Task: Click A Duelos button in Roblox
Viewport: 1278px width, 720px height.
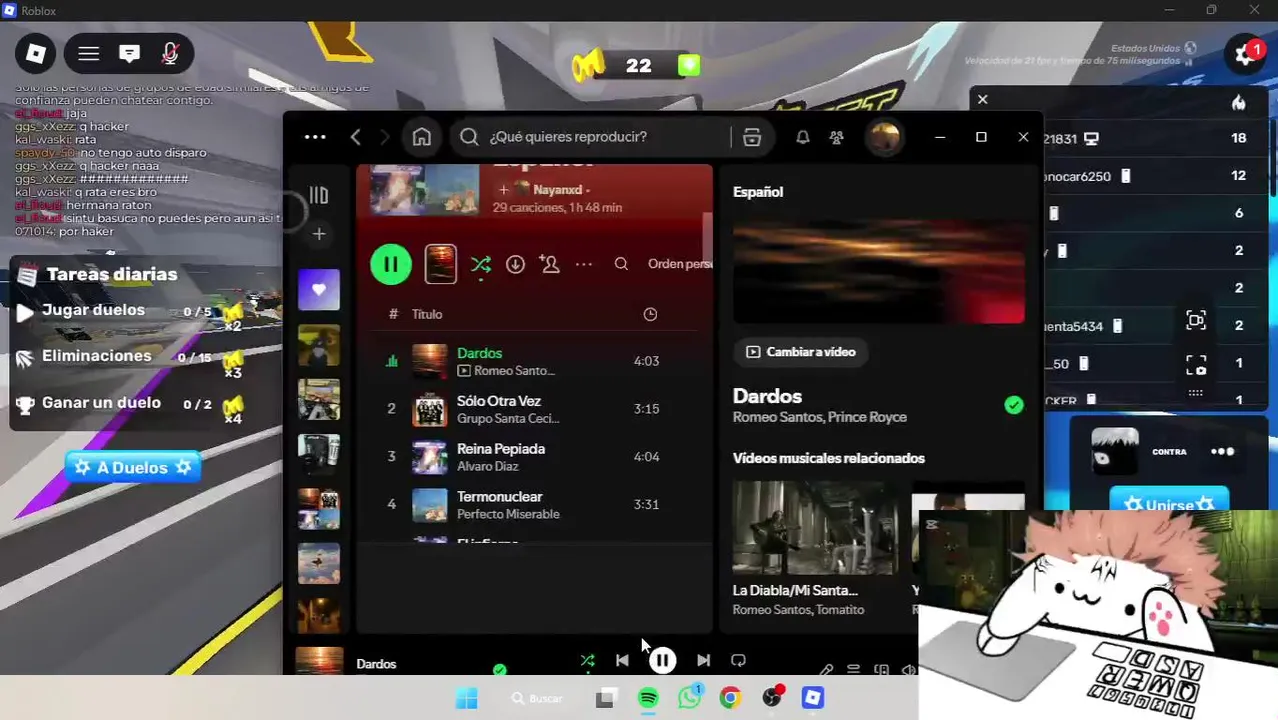Action: click(x=133, y=467)
